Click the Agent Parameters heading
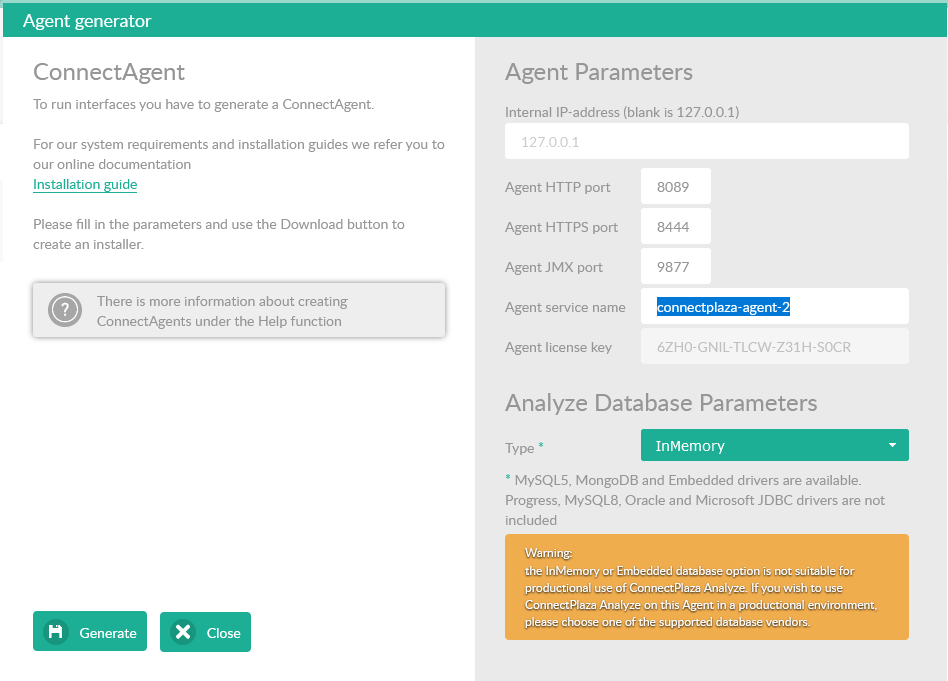 point(599,72)
